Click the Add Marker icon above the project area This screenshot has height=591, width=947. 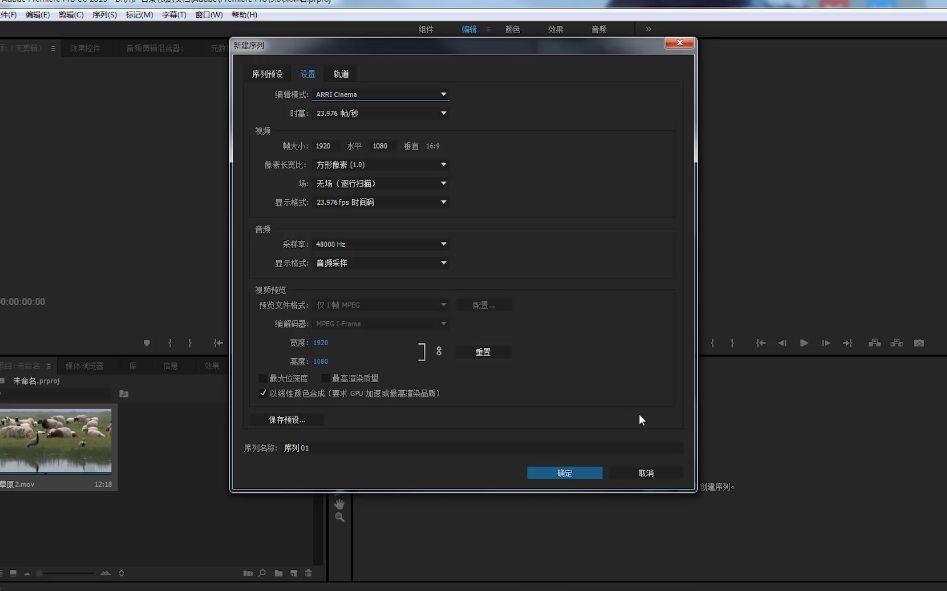click(x=147, y=343)
